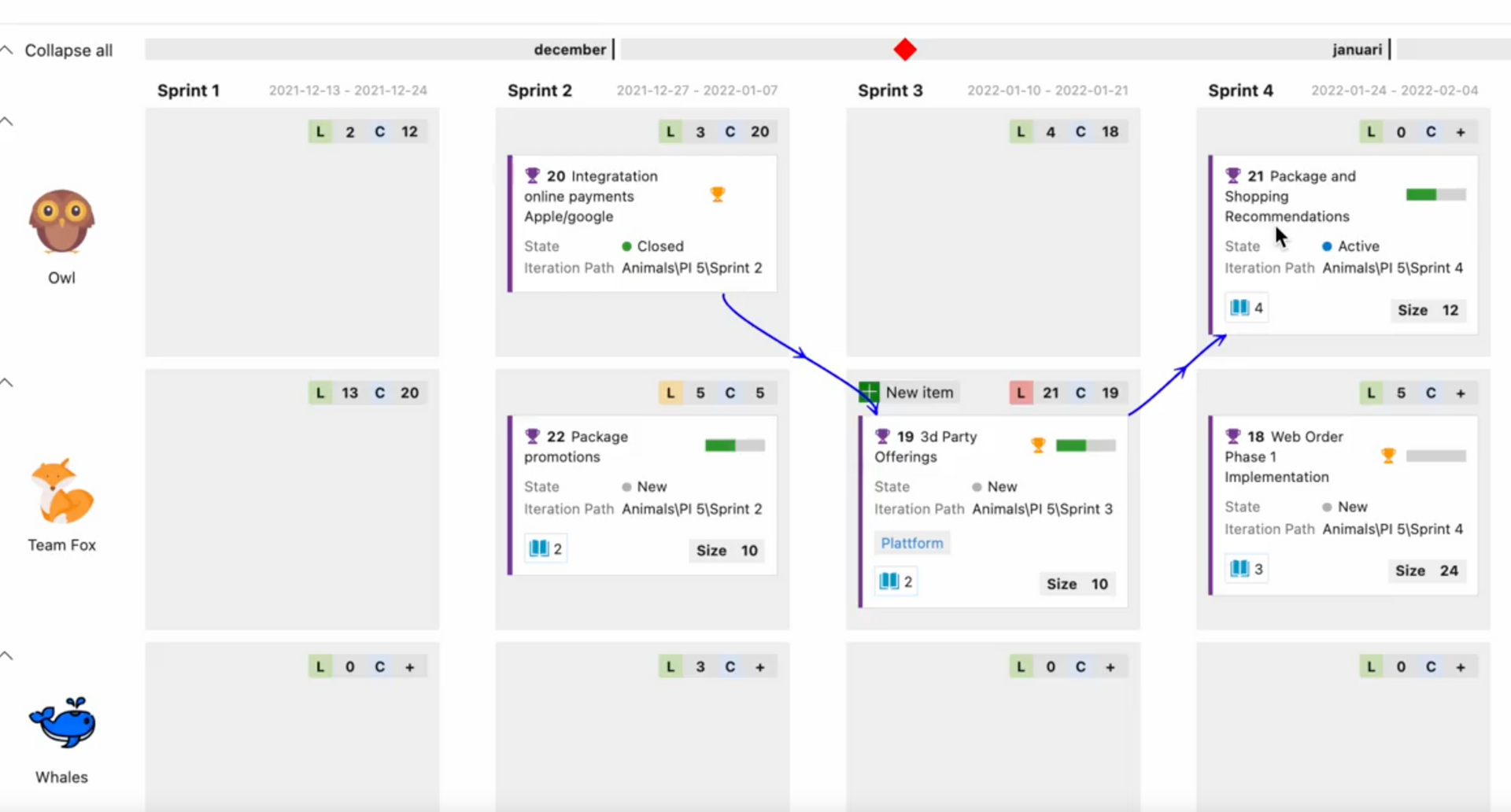
Task: Click the Sprint 1 column header
Action: click(188, 90)
